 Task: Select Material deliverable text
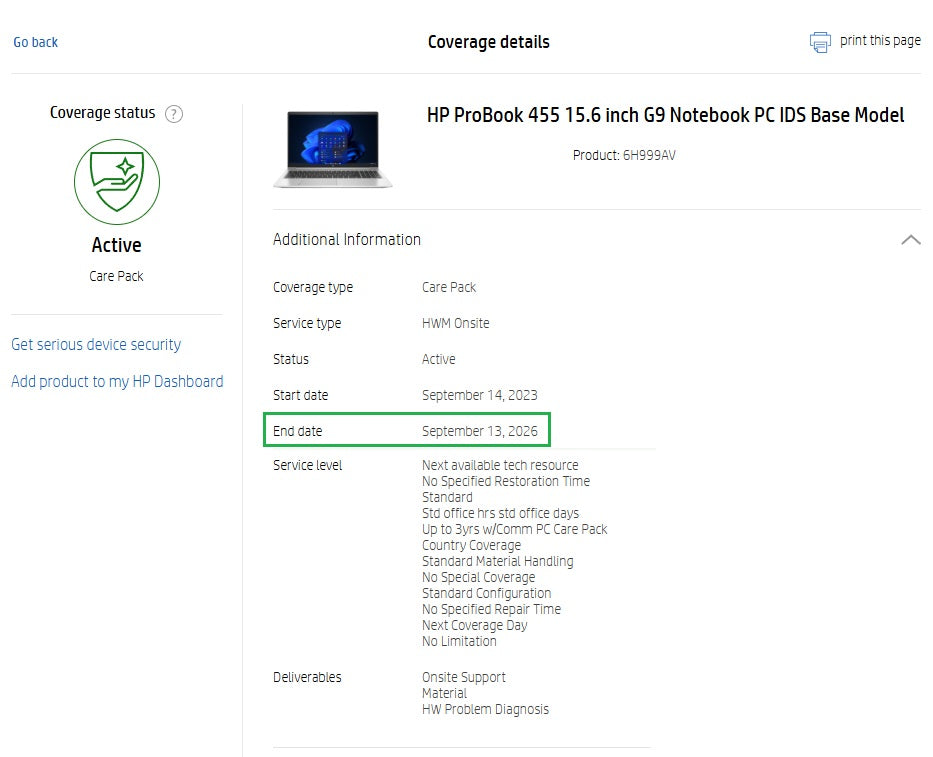[444, 693]
